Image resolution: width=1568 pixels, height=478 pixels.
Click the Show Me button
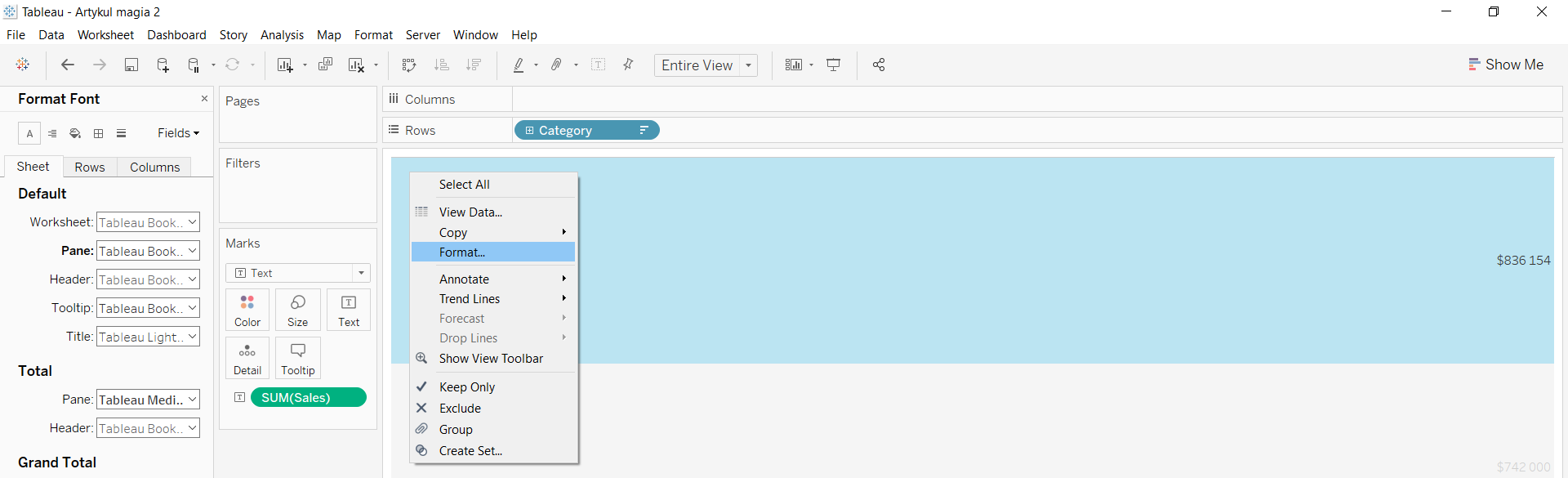click(1505, 65)
